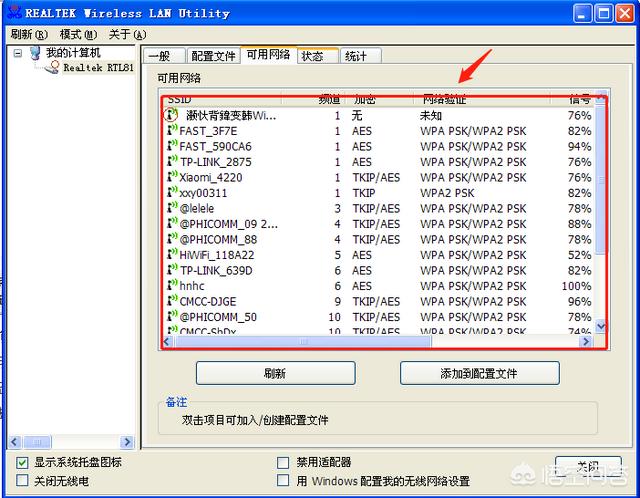Click the signal icon beside @PHICOMM_09
The height and width of the screenshot is (498, 640).
point(172,223)
